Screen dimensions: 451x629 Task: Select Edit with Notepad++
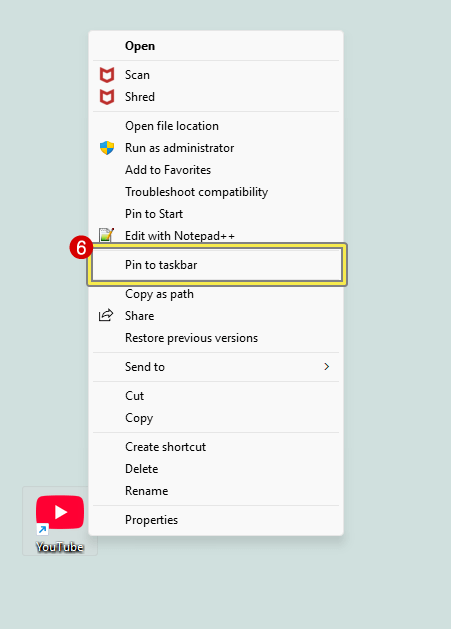(x=216, y=236)
